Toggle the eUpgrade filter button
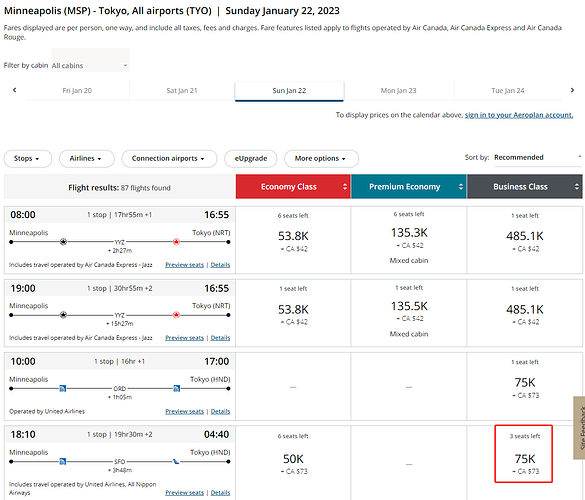Image resolution: width=585 pixels, height=500 pixels. click(251, 159)
